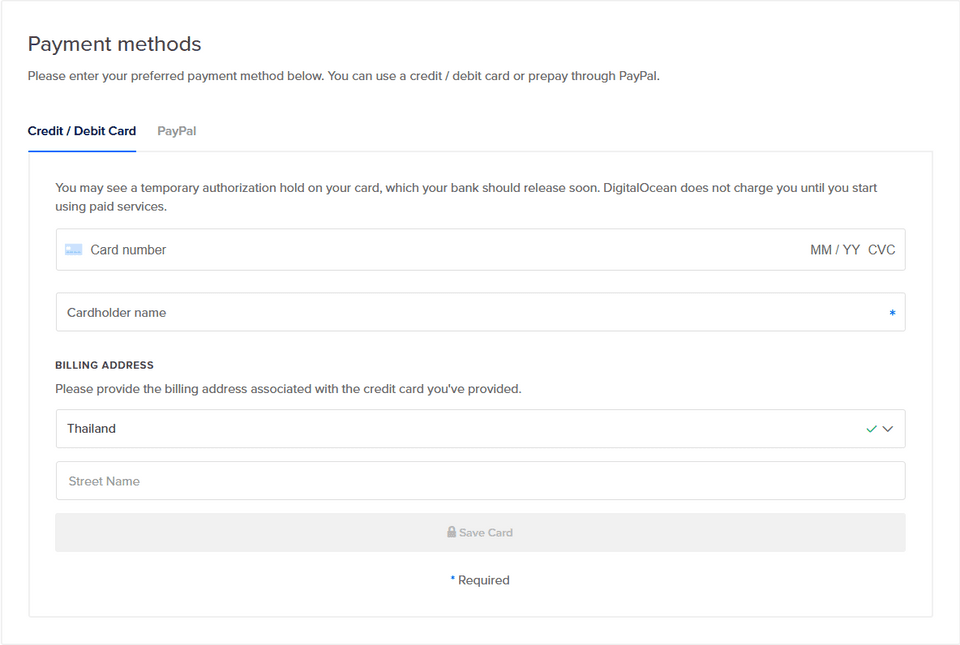Screen dimensions: 960x645
Task: Expand the country list chevron arrow
Action: tap(887, 429)
